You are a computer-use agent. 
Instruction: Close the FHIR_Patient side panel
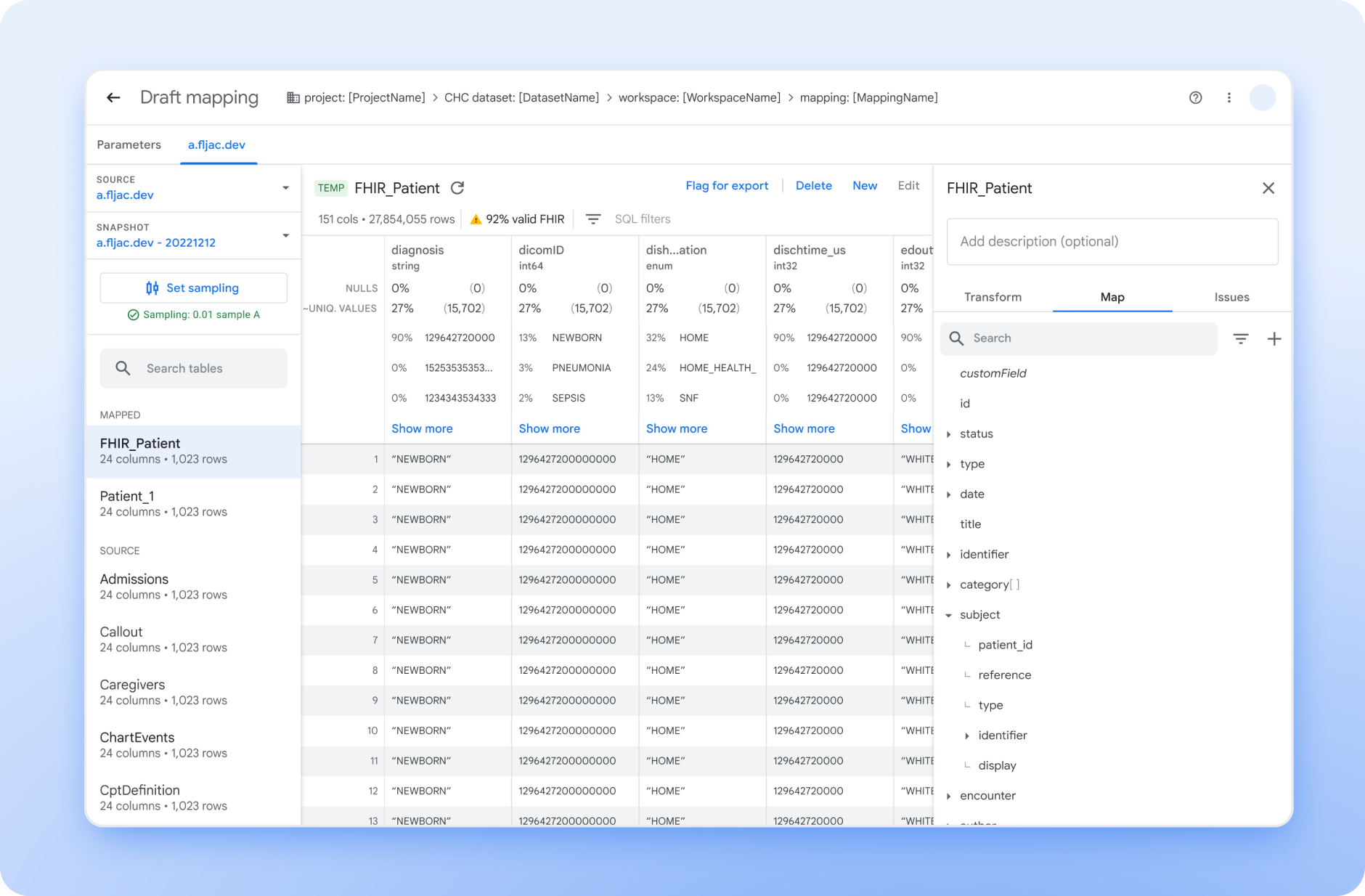(1268, 188)
